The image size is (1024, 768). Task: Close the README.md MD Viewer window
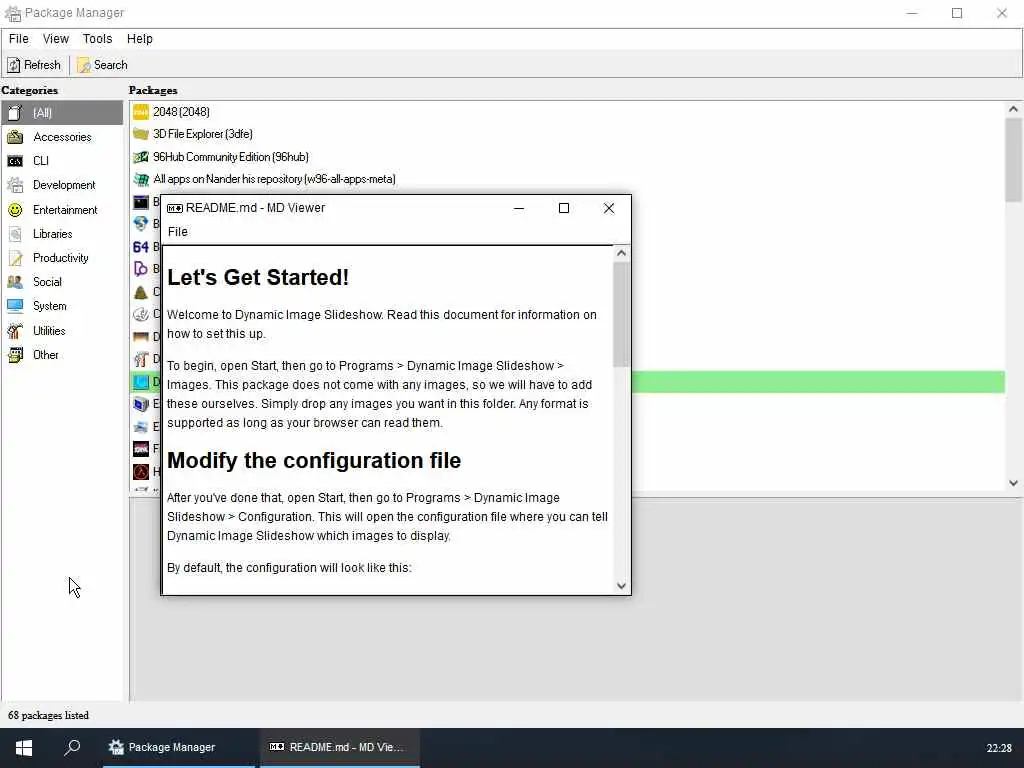click(609, 208)
